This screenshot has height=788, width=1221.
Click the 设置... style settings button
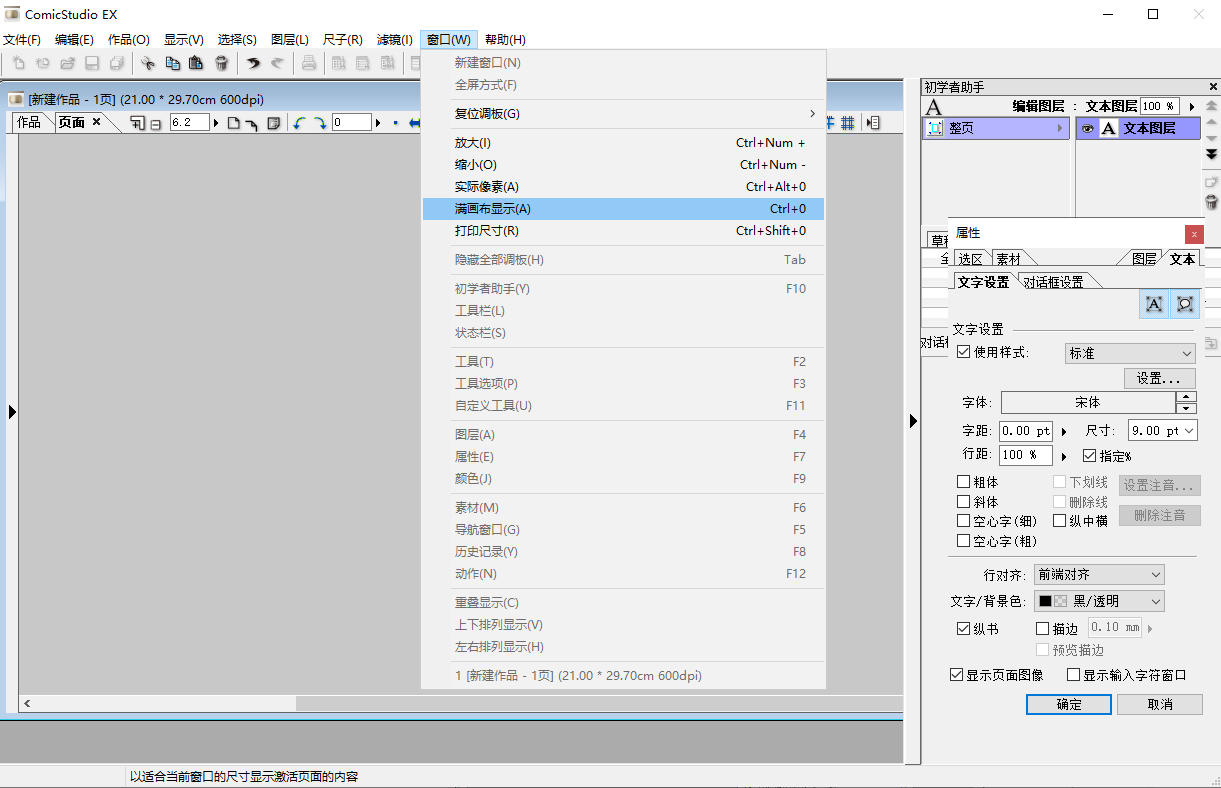pos(1158,378)
